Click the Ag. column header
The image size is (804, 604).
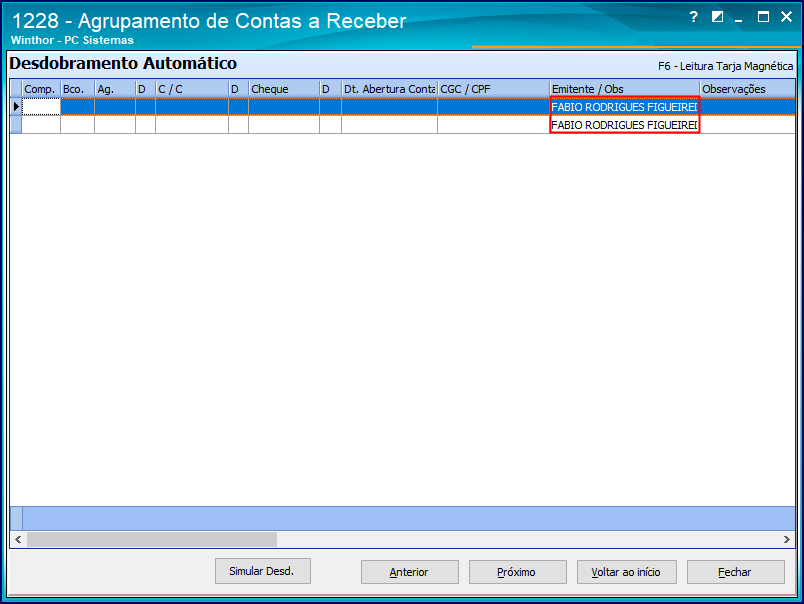(x=115, y=89)
